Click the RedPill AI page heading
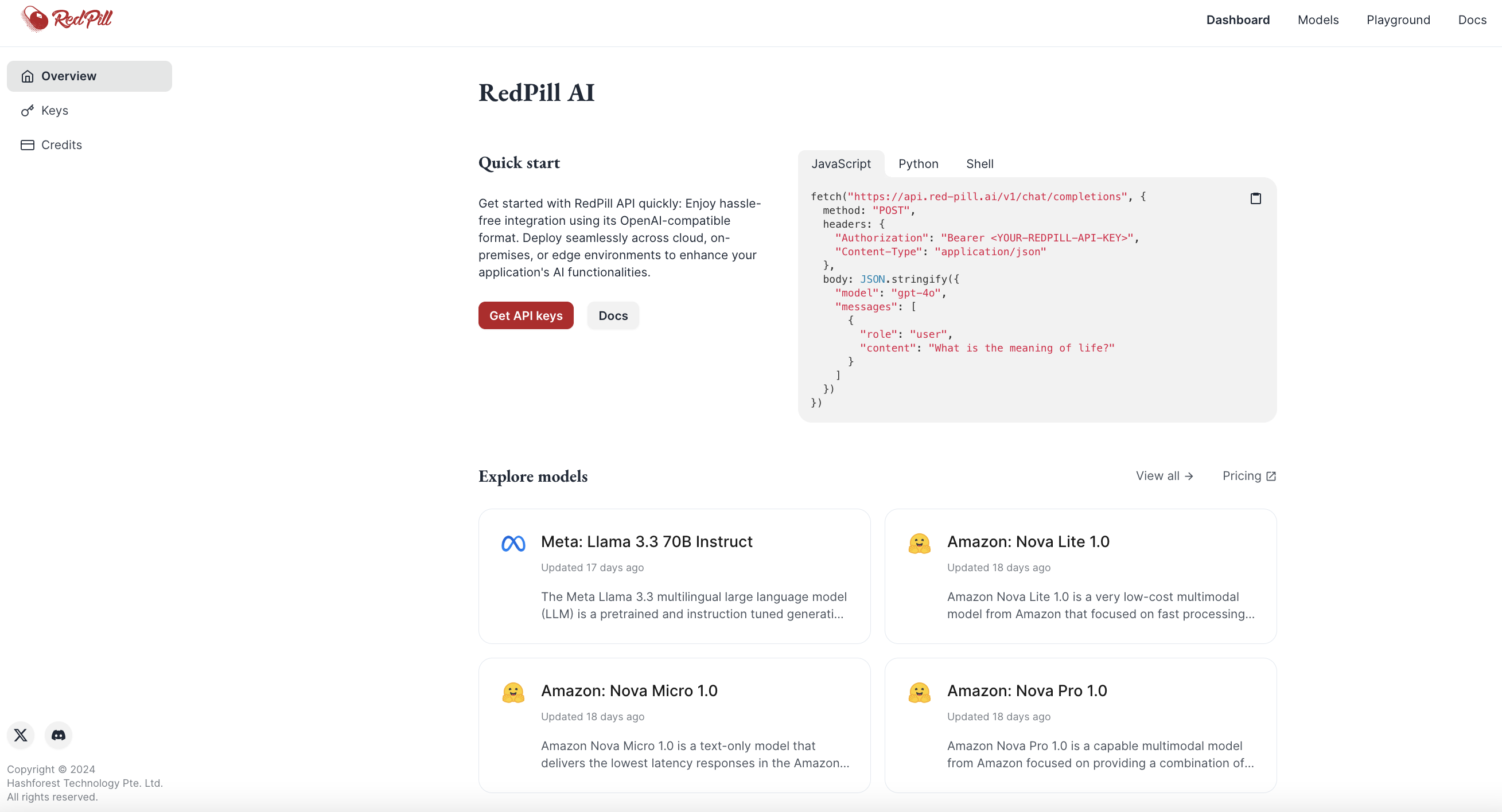Image resolution: width=1502 pixels, height=812 pixels. [536, 93]
